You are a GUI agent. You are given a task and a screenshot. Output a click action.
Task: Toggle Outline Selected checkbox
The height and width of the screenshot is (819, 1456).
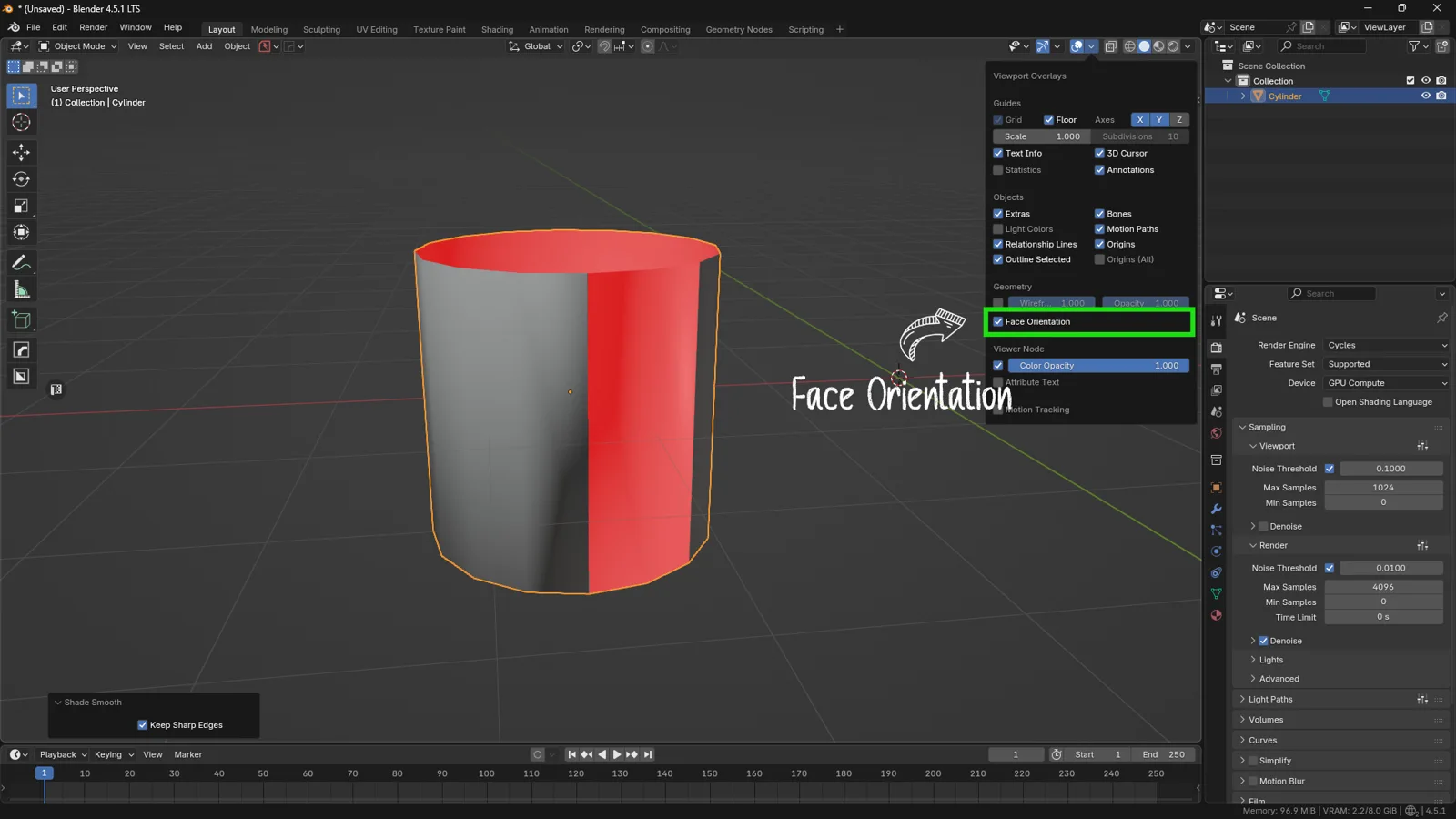tap(998, 260)
